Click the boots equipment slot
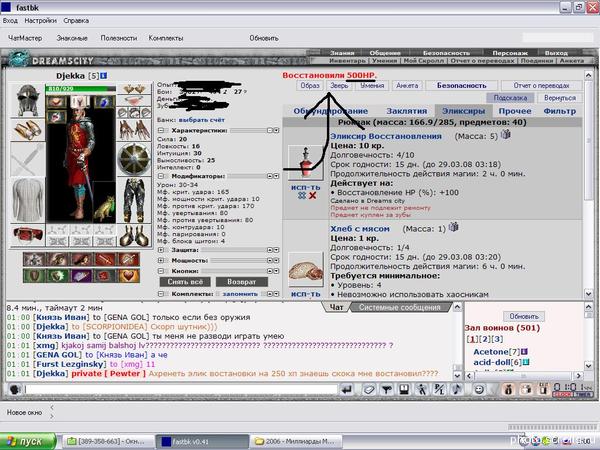Viewport: 600px width, 450px height. pos(134,235)
